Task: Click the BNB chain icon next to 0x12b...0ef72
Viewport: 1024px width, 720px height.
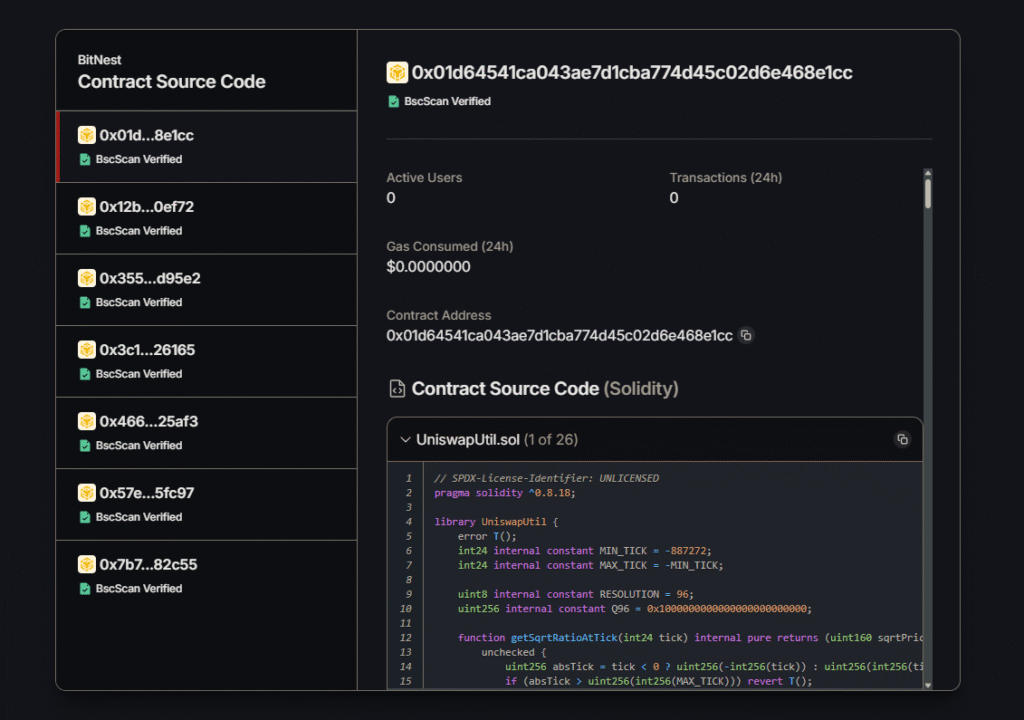Action: [x=87, y=206]
